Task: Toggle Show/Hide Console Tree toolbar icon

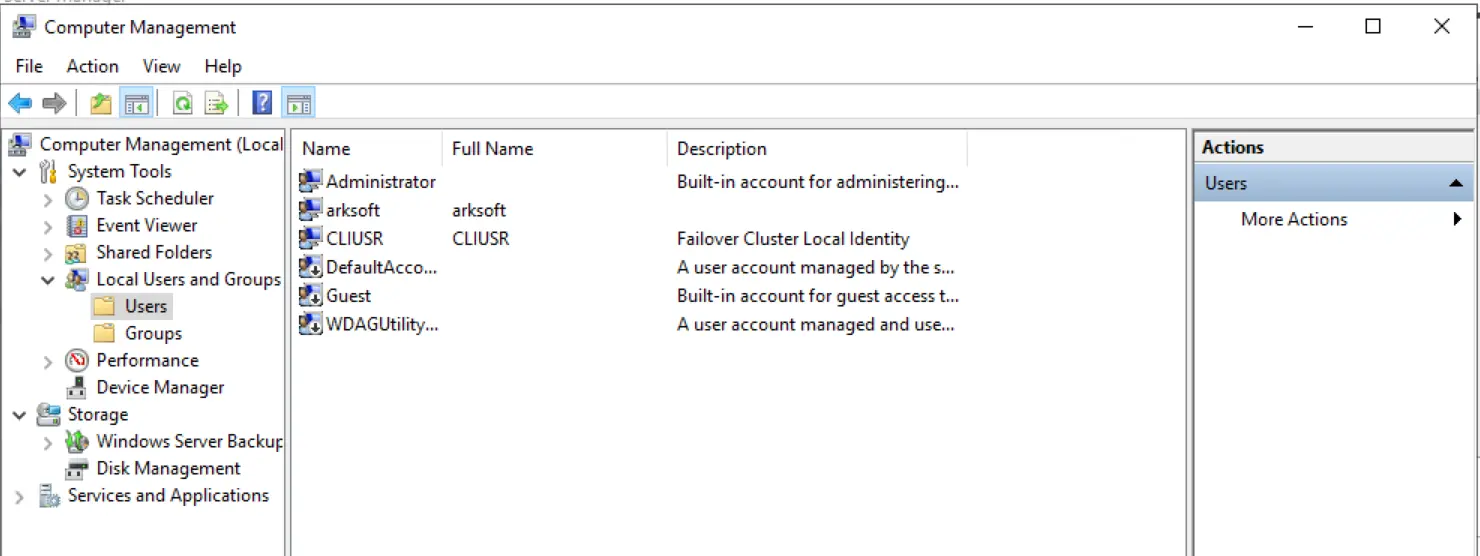Action: pyautogui.click(x=136, y=103)
